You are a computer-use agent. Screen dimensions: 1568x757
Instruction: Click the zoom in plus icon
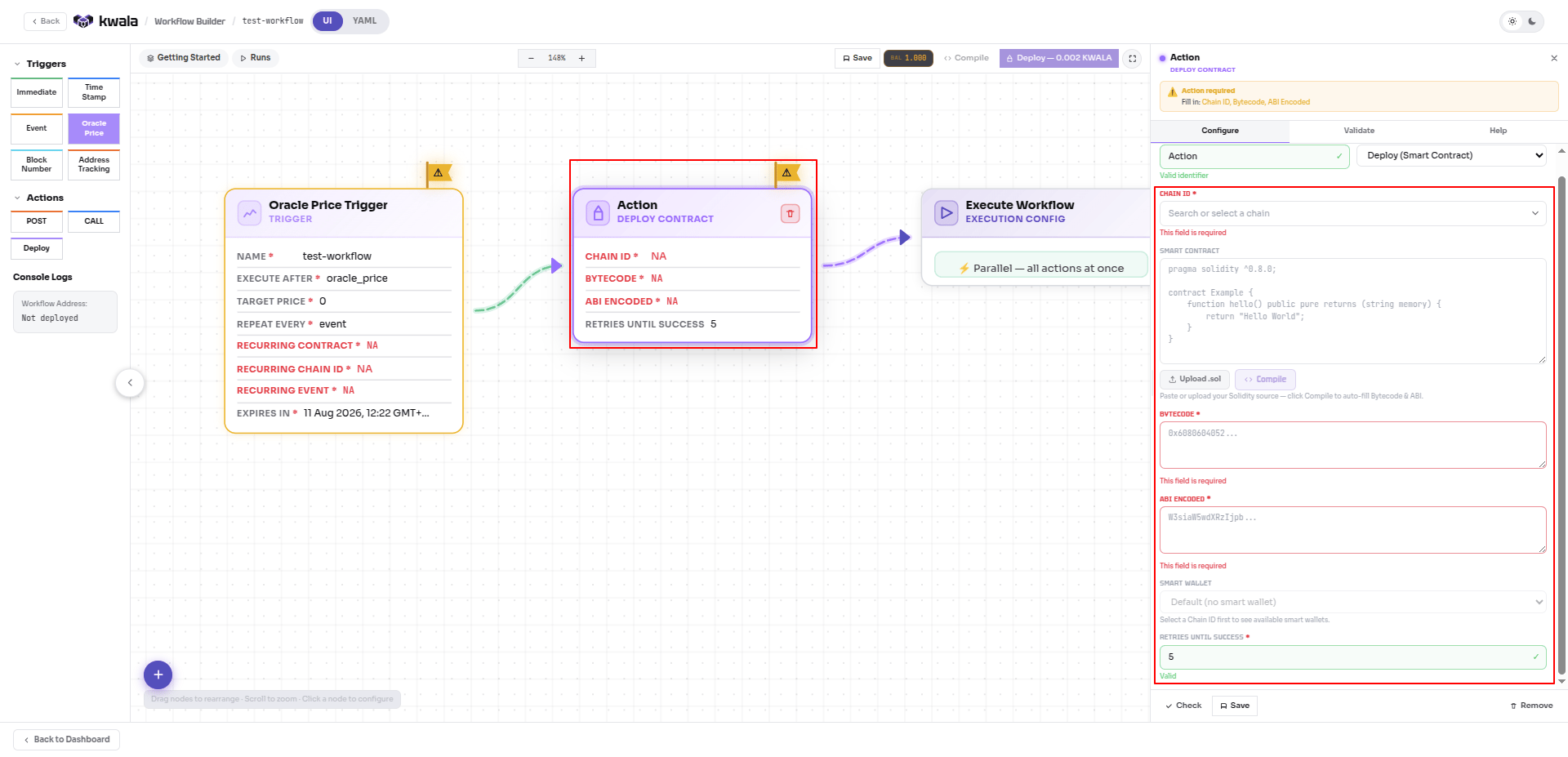581,58
